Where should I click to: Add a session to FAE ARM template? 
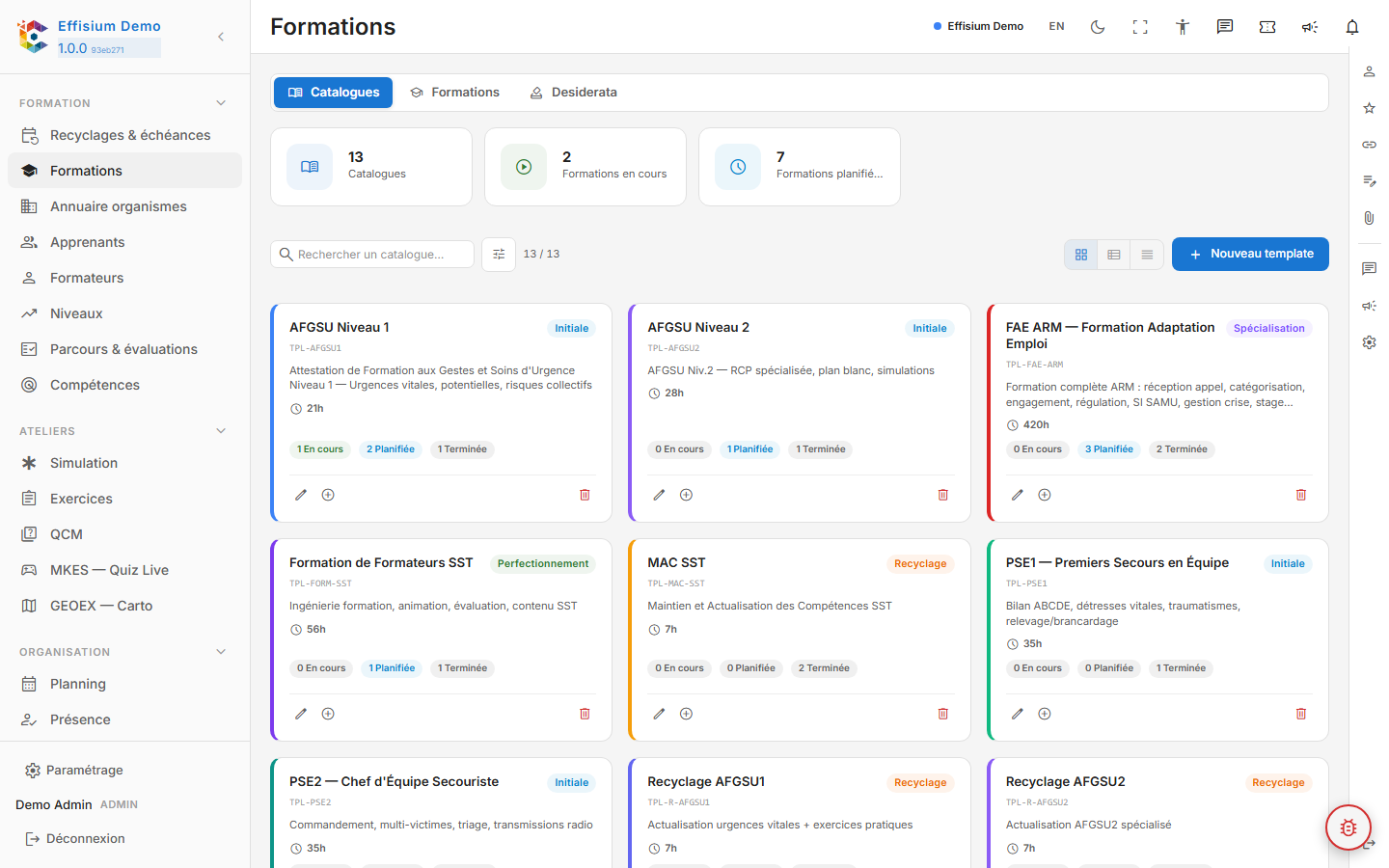coord(1045,495)
